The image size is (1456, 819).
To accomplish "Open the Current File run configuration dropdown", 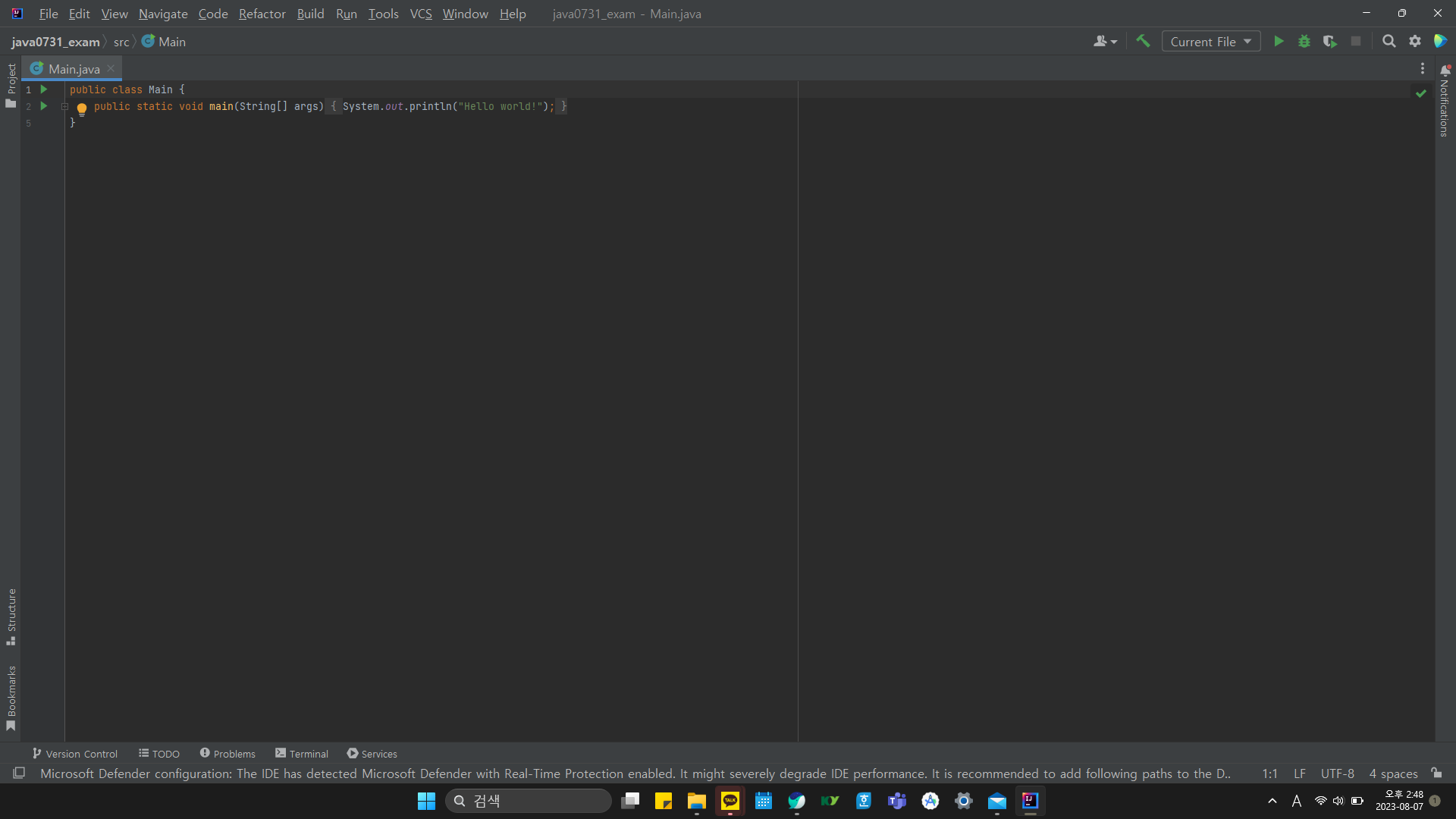I will point(1210,42).
